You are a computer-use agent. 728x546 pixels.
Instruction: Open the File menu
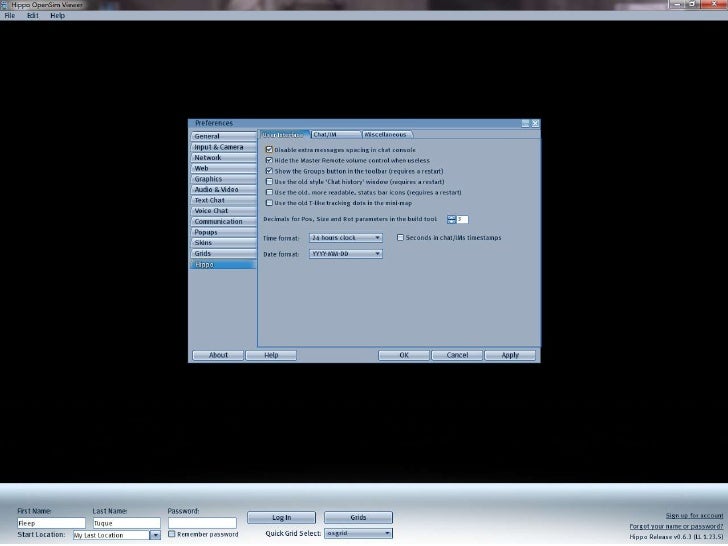coord(9,15)
